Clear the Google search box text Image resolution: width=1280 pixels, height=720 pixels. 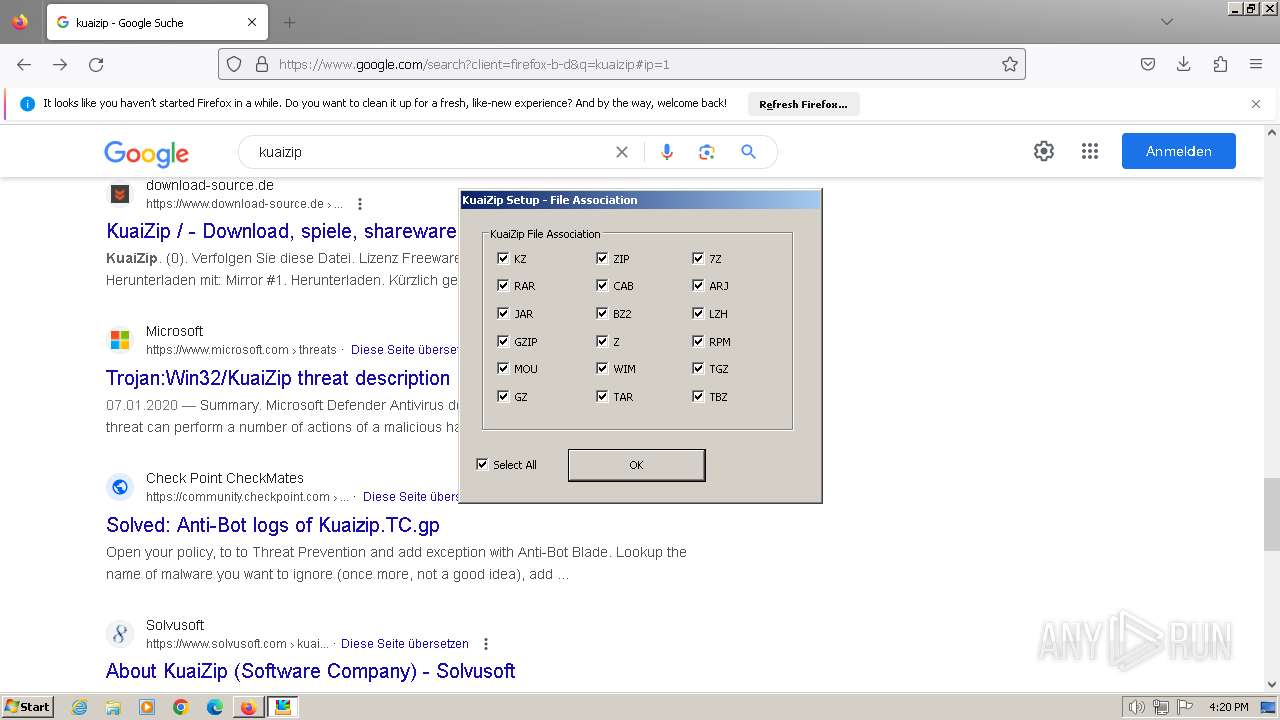tap(622, 152)
